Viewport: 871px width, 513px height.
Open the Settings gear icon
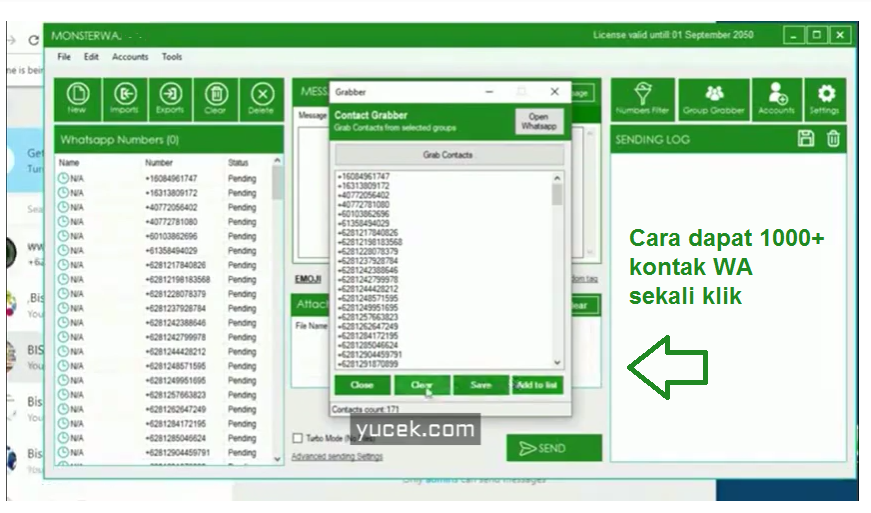point(825,99)
